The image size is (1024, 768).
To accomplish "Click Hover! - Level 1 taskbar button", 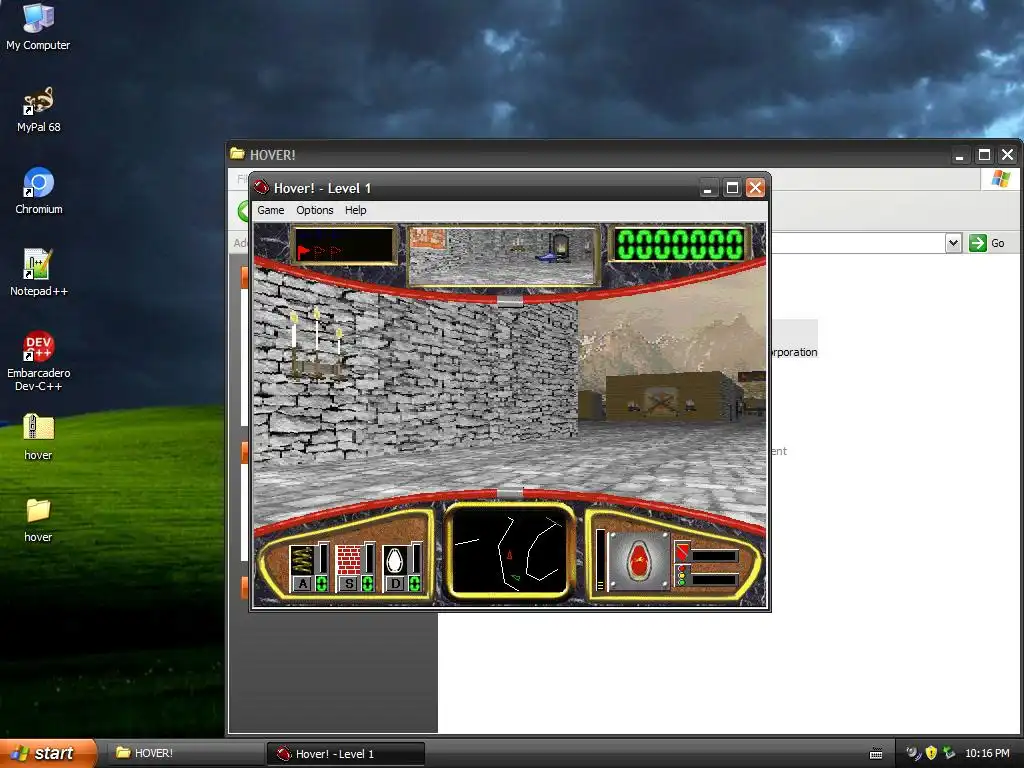I will pos(346,753).
